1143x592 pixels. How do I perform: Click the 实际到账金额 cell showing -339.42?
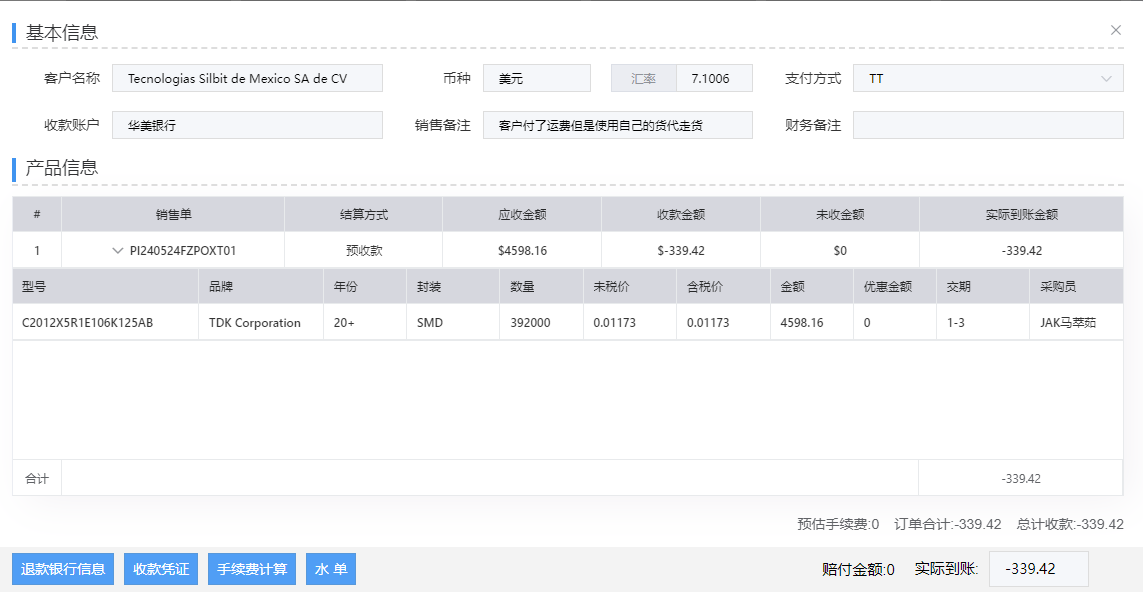click(1021, 251)
